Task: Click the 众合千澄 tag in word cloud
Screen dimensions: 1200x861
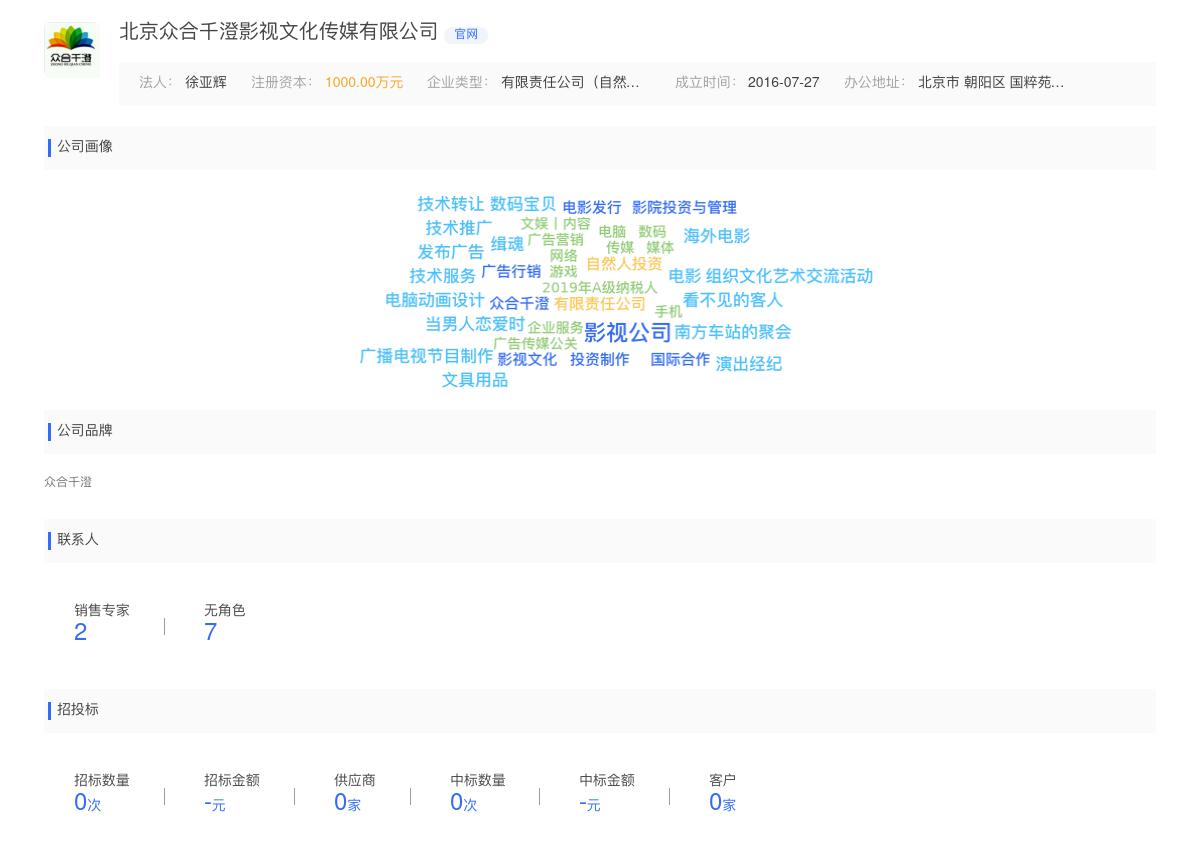Action: (519, 304)
